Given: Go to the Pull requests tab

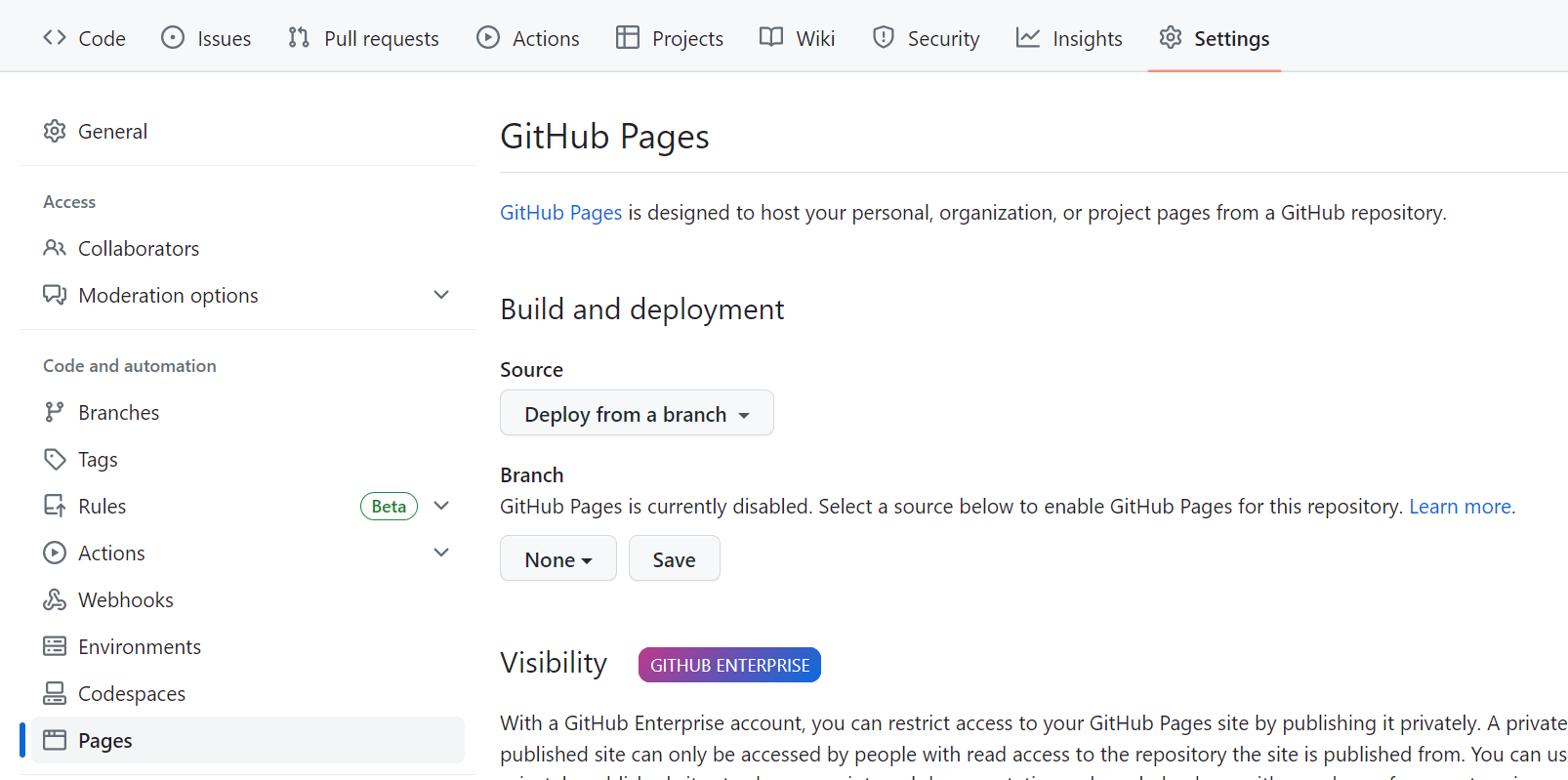Looking at the screenshot, I should coord(363,38).
